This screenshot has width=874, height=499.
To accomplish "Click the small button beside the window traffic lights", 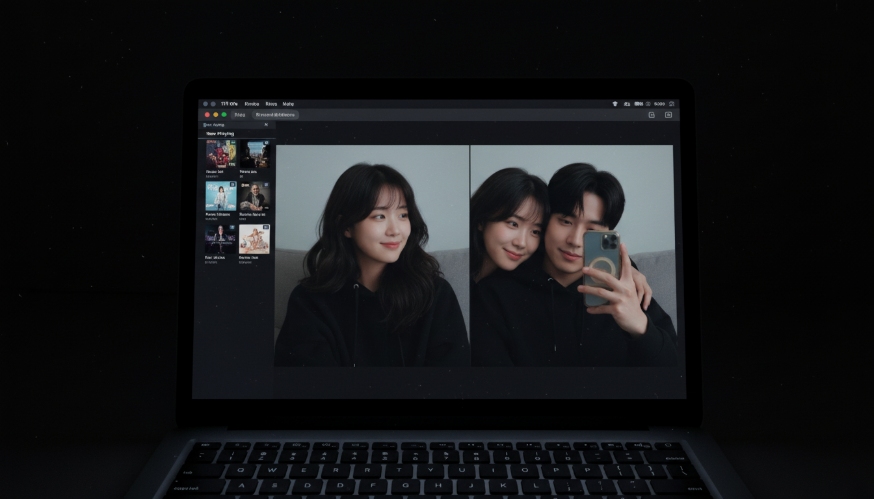I will (239, 115).
